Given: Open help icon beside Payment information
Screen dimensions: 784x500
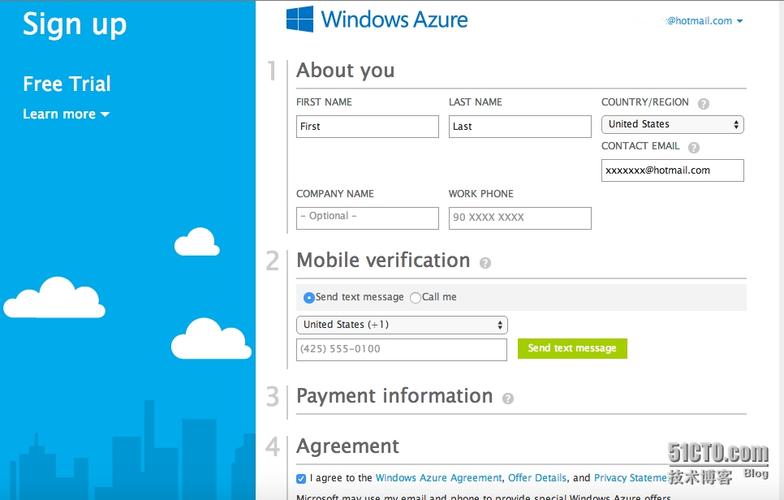Looking at the screenshot, I should click(x=508, y=398).
